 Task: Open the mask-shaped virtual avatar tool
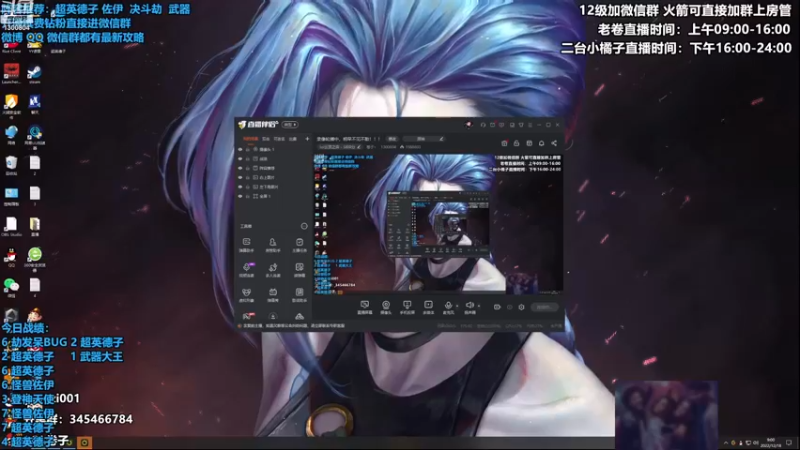[246, 294]
